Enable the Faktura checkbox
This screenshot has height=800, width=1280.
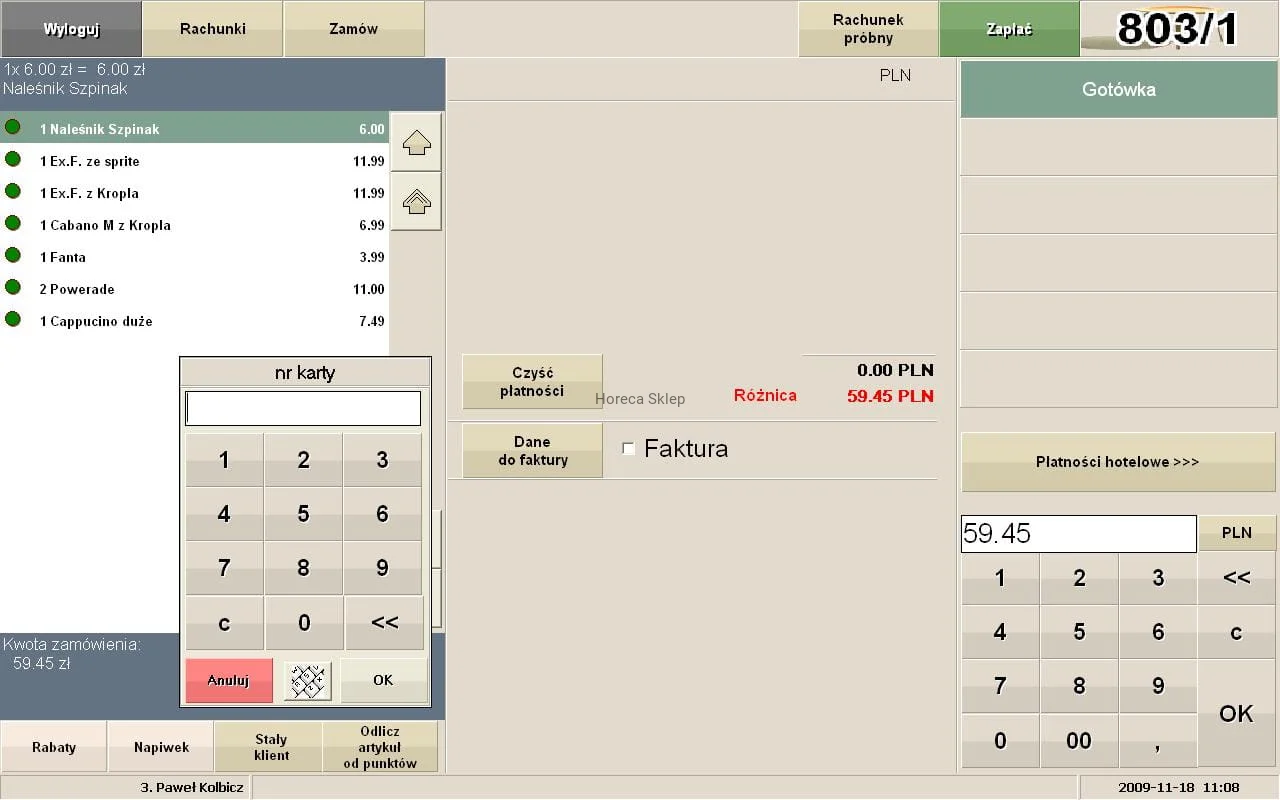coord(629,449)
